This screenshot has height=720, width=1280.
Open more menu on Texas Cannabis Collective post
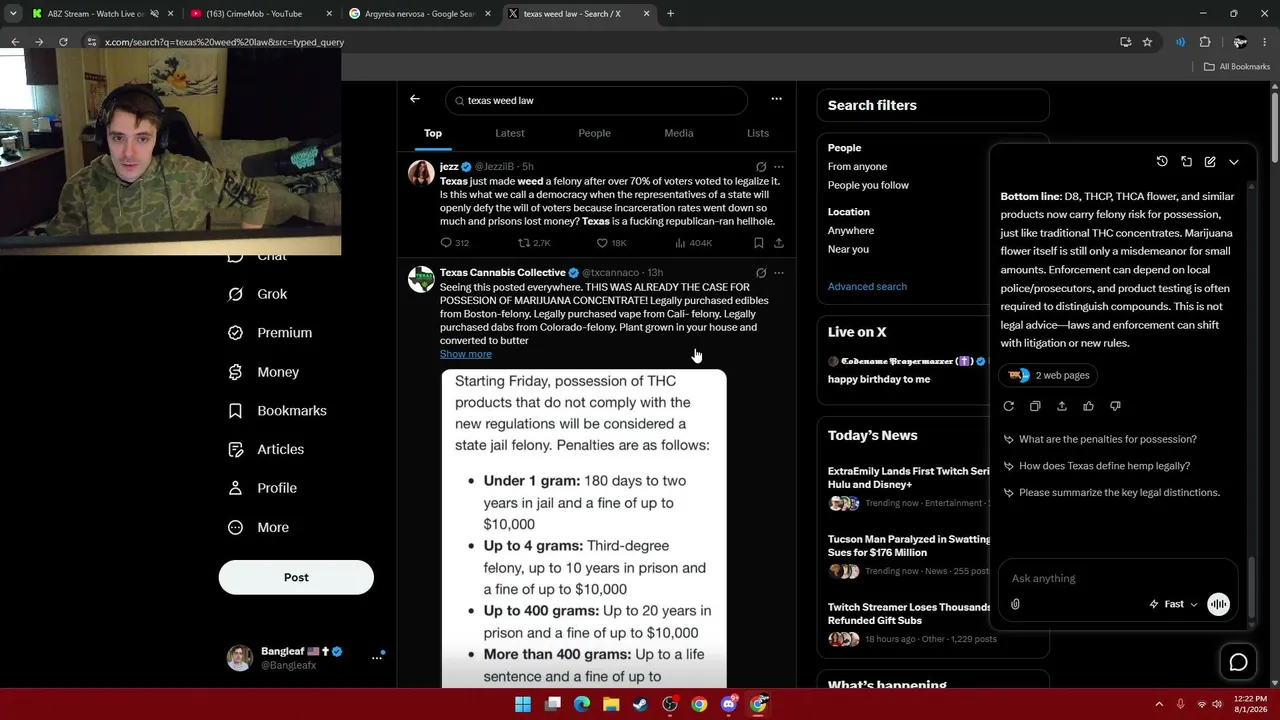point(779,273)
